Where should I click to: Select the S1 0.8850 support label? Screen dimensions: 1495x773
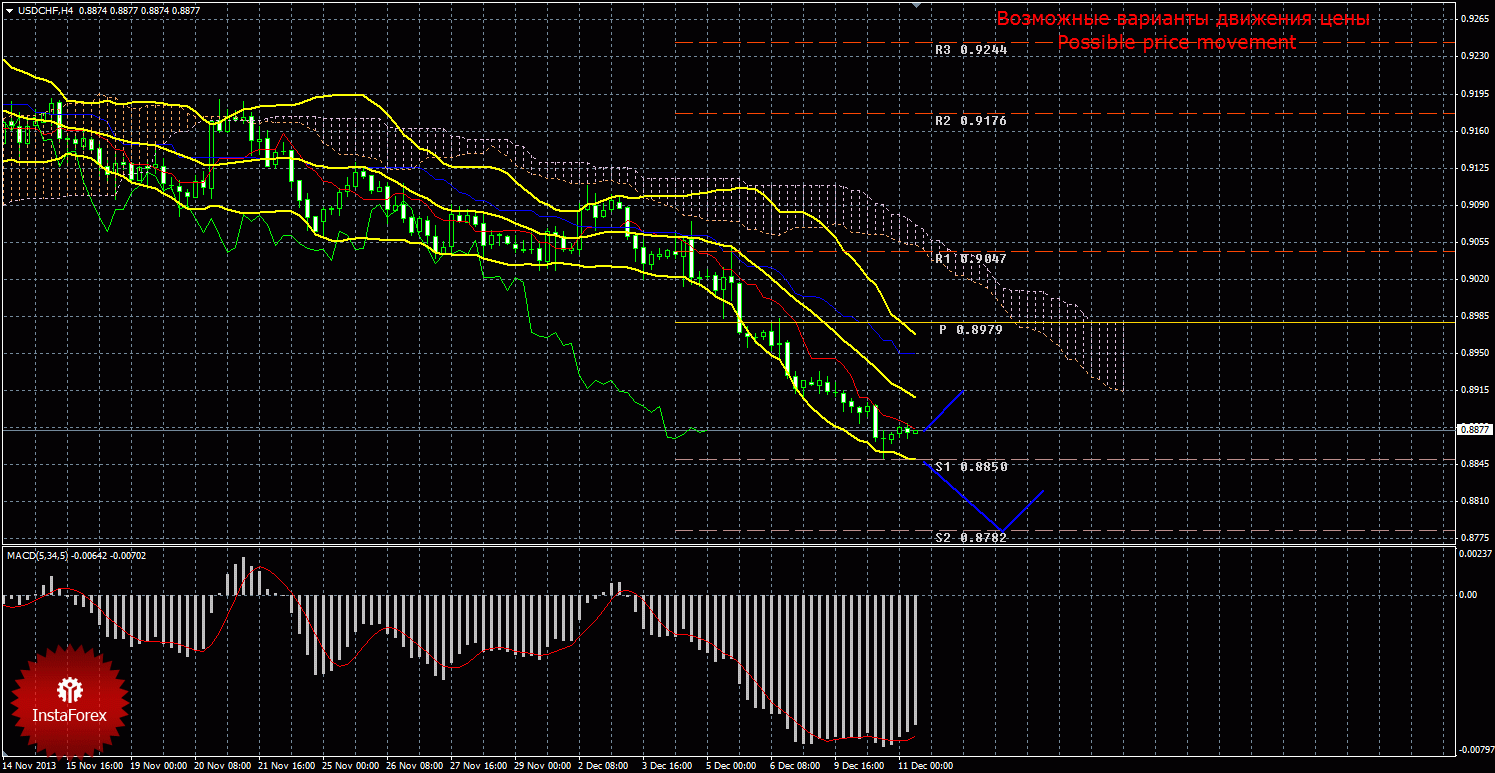point(971,467)
